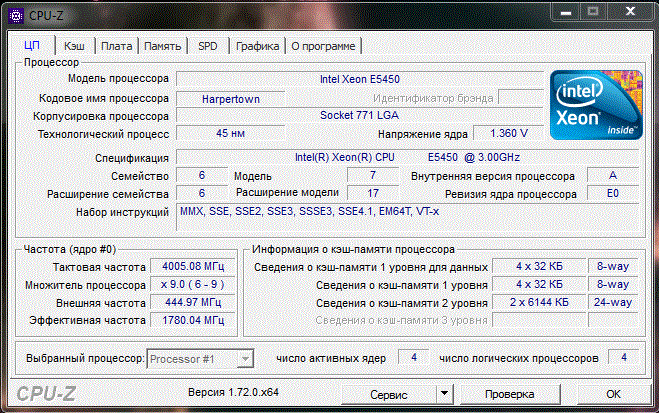The height and width of the screenshot is (413, 659).
Task: Click the Socket 771 LGA value
Action: [x=360, y=115]
